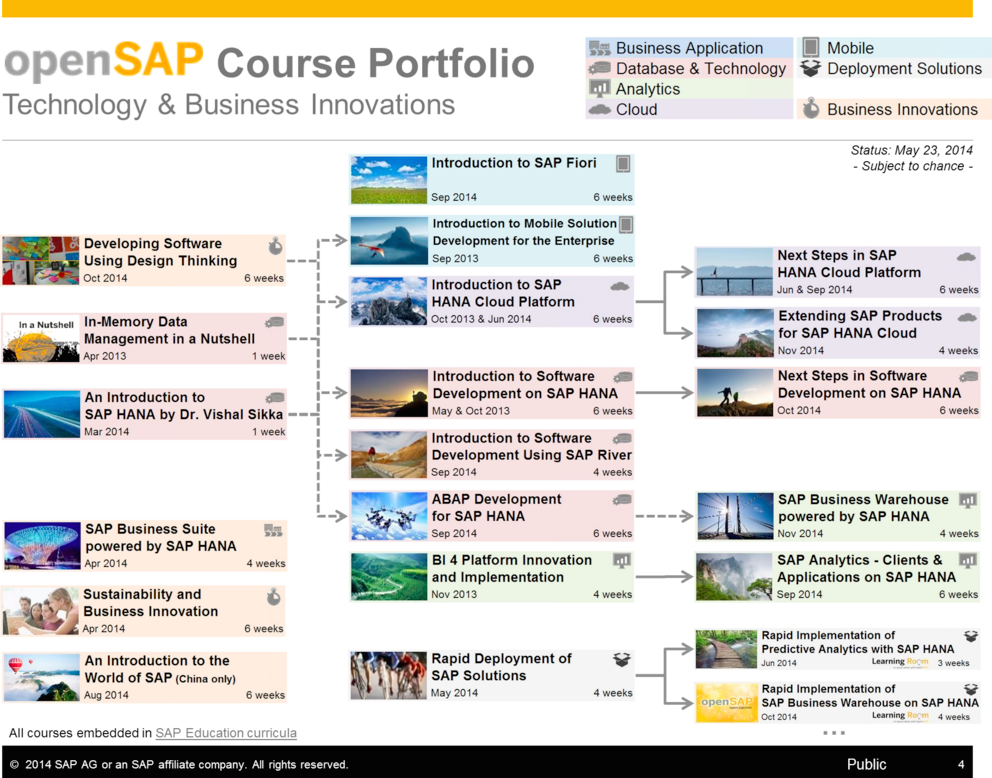Click the Design Thinking sticky notes thumbnail
This screenshot has width=992, height=778.
pyautogui.click(x=41, y=261)
